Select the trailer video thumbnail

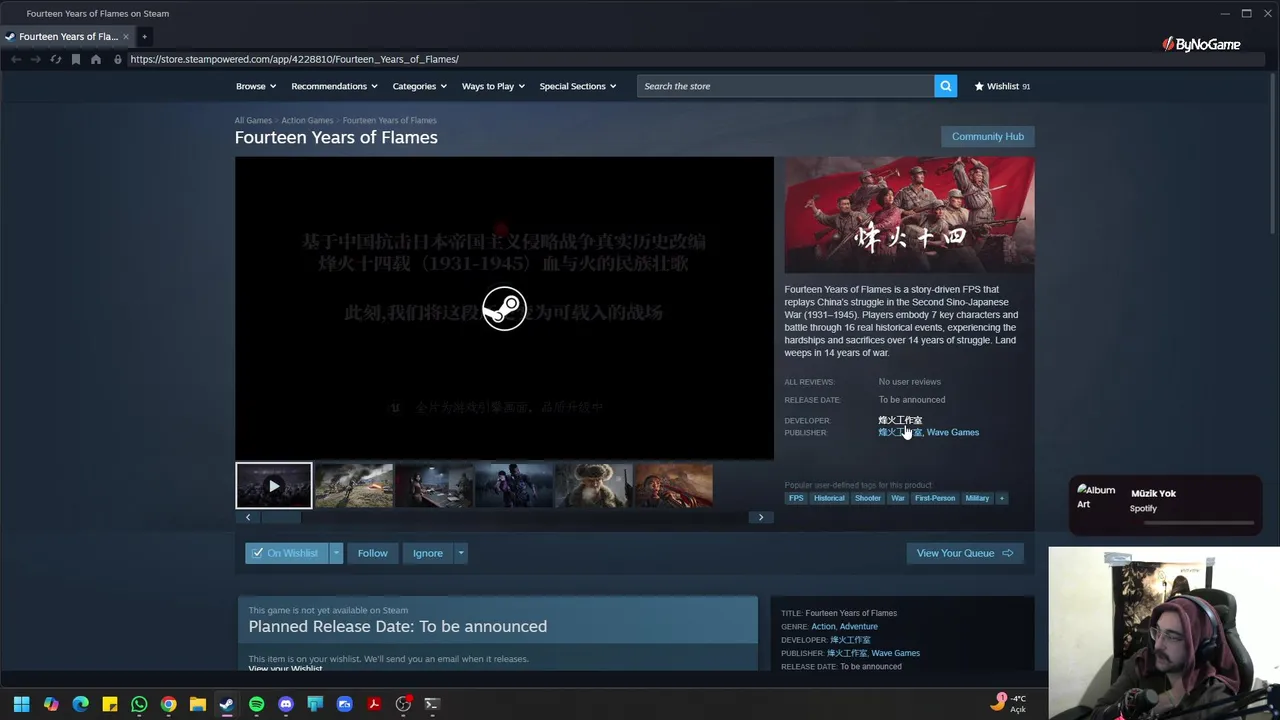tap(274, 486)
